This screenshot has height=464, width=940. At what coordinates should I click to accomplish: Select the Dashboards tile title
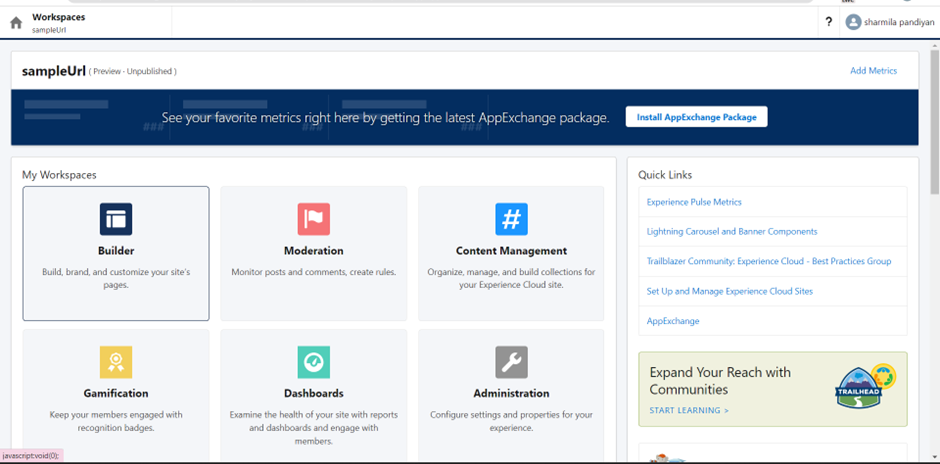(x=314, y=393)
